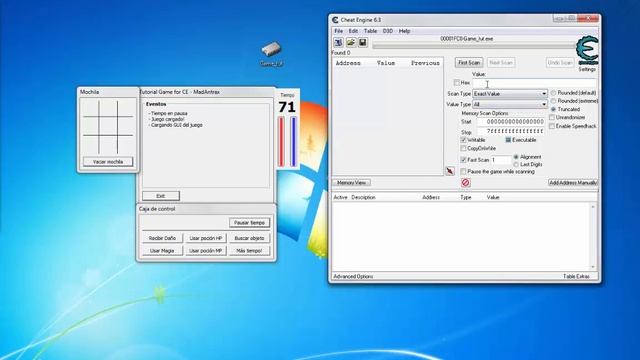
Task: Click Settings label under the logo
Action: pyautogui.click(x=587, y=69)
